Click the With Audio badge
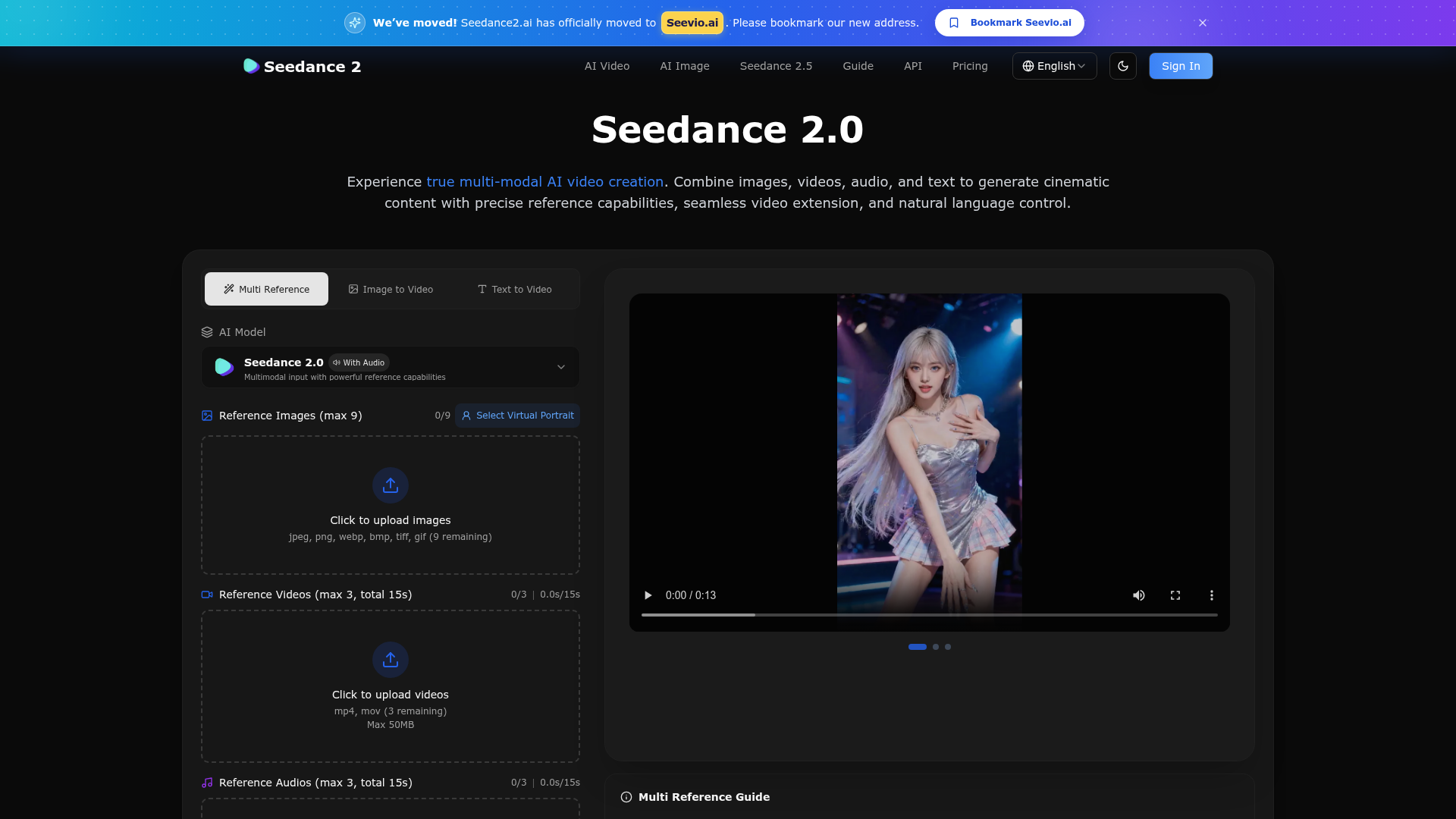 coord(359,362)
